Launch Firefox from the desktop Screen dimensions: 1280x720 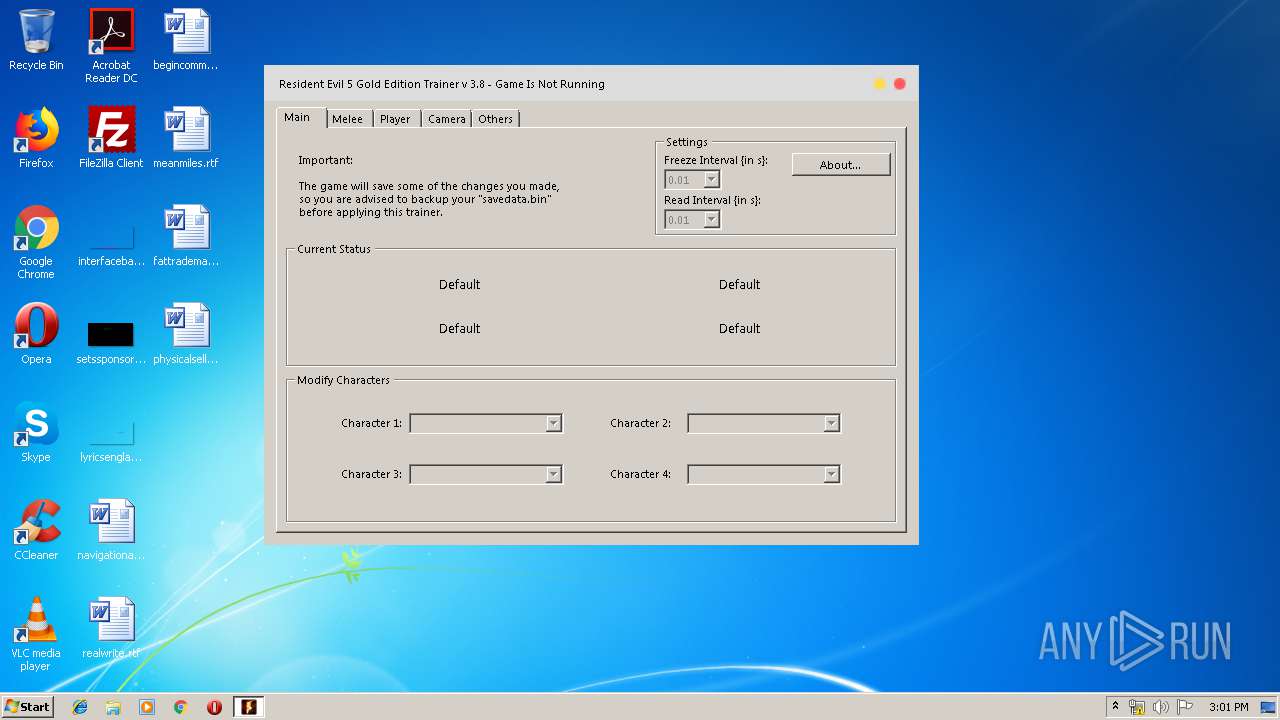36,138
